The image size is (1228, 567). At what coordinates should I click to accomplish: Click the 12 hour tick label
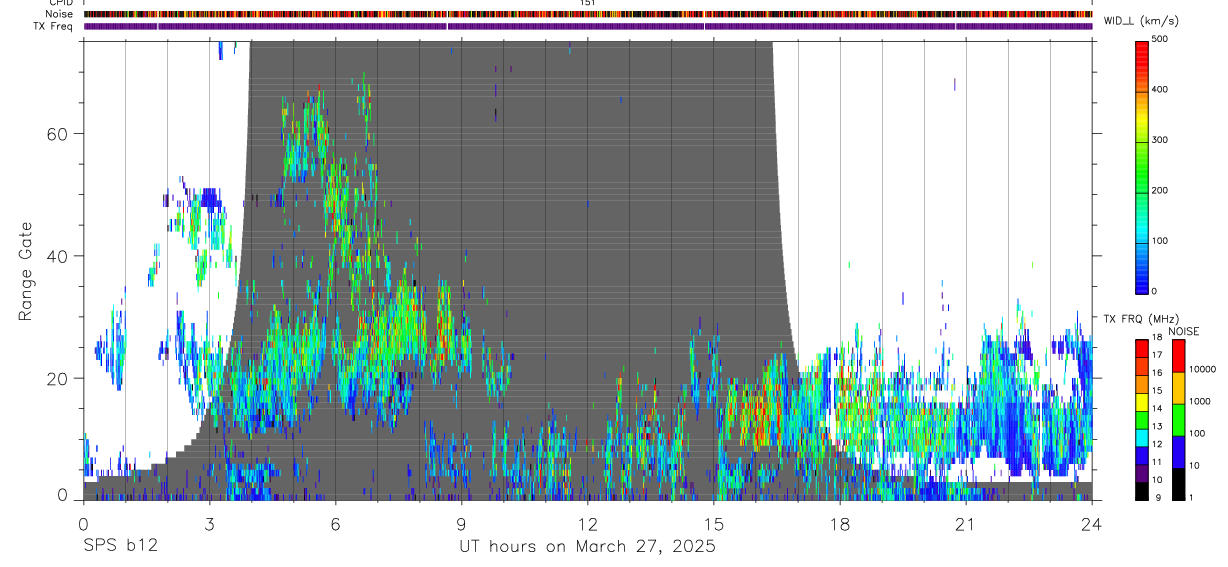[588, 524]
